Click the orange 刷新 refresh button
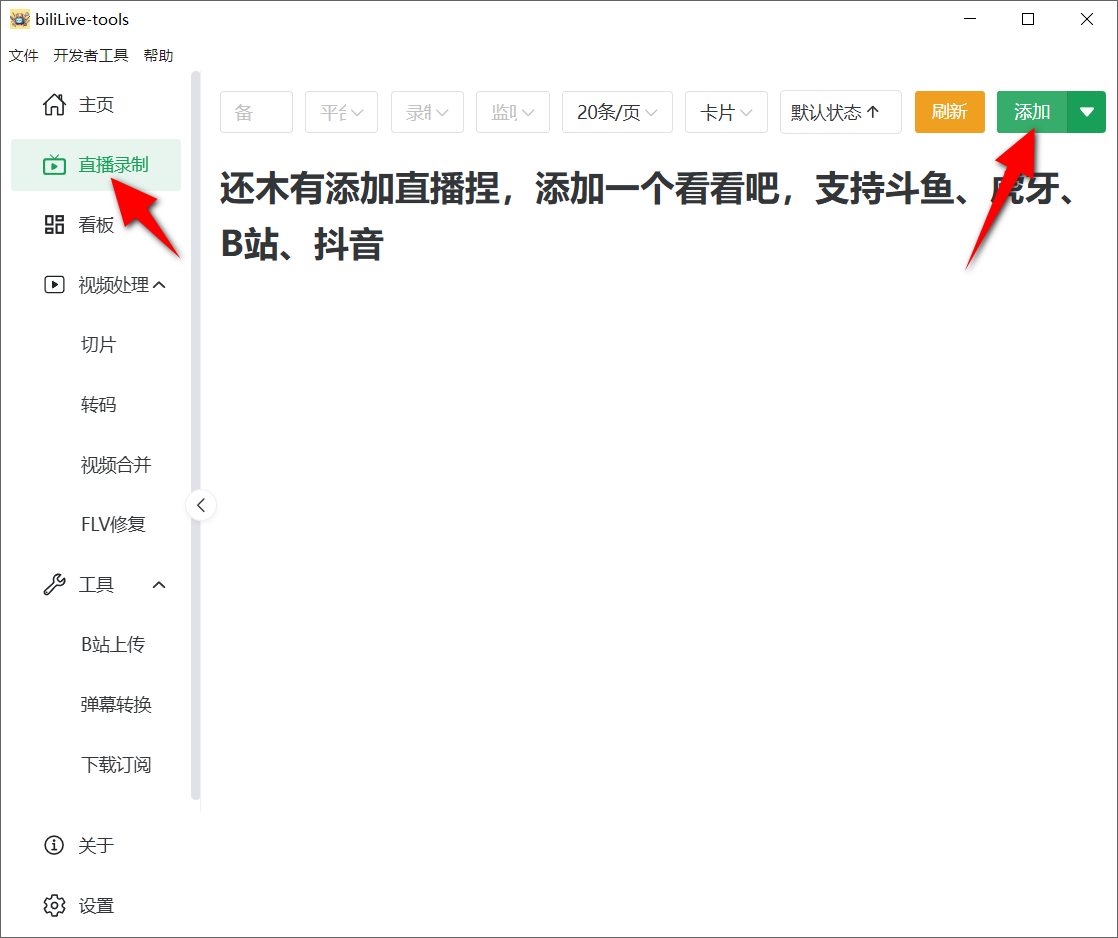1118x938 pixels. pyautogui.click(x=949, y=112)
